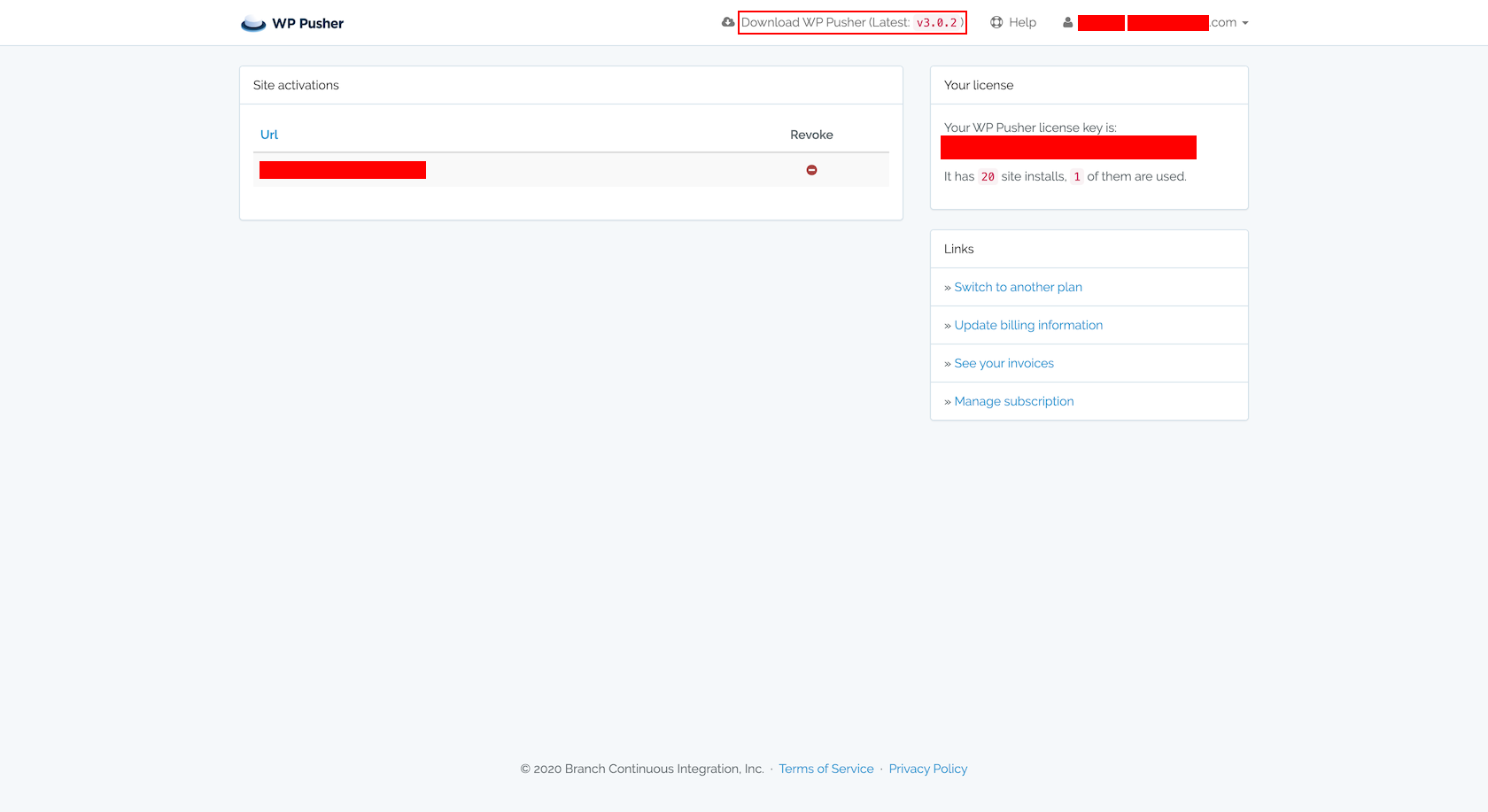Click the globe icon beside Help
1488x812 pixels.
pyautogui.click(x=996, y=22)
